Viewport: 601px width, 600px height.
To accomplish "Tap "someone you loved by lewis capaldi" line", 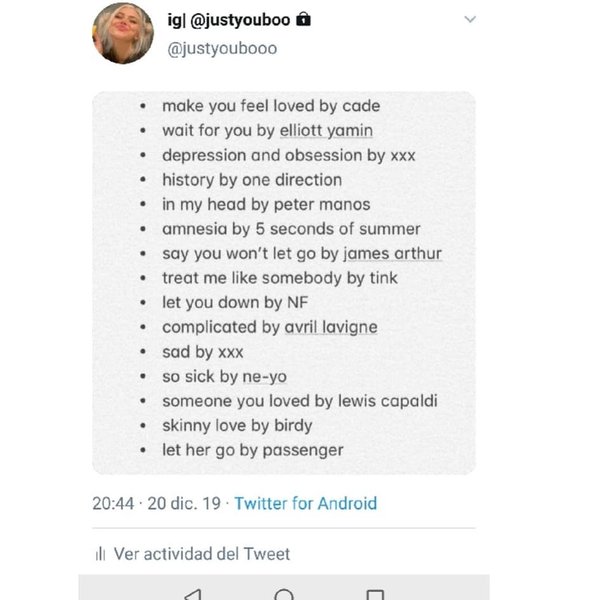I will click(x=300, y=401).
